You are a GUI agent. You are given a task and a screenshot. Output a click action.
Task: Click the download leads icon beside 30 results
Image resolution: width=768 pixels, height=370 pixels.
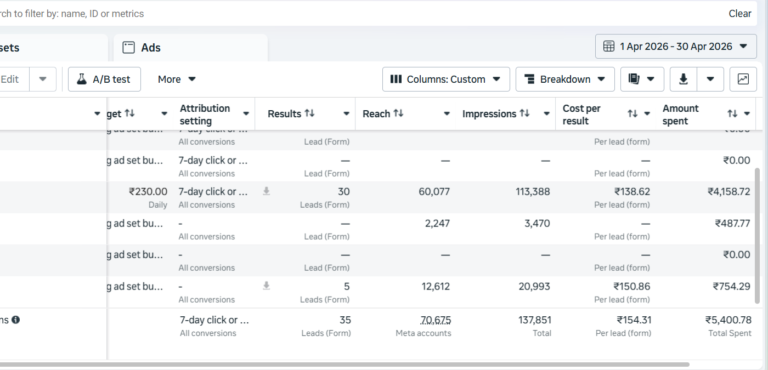tap(266, 191)
